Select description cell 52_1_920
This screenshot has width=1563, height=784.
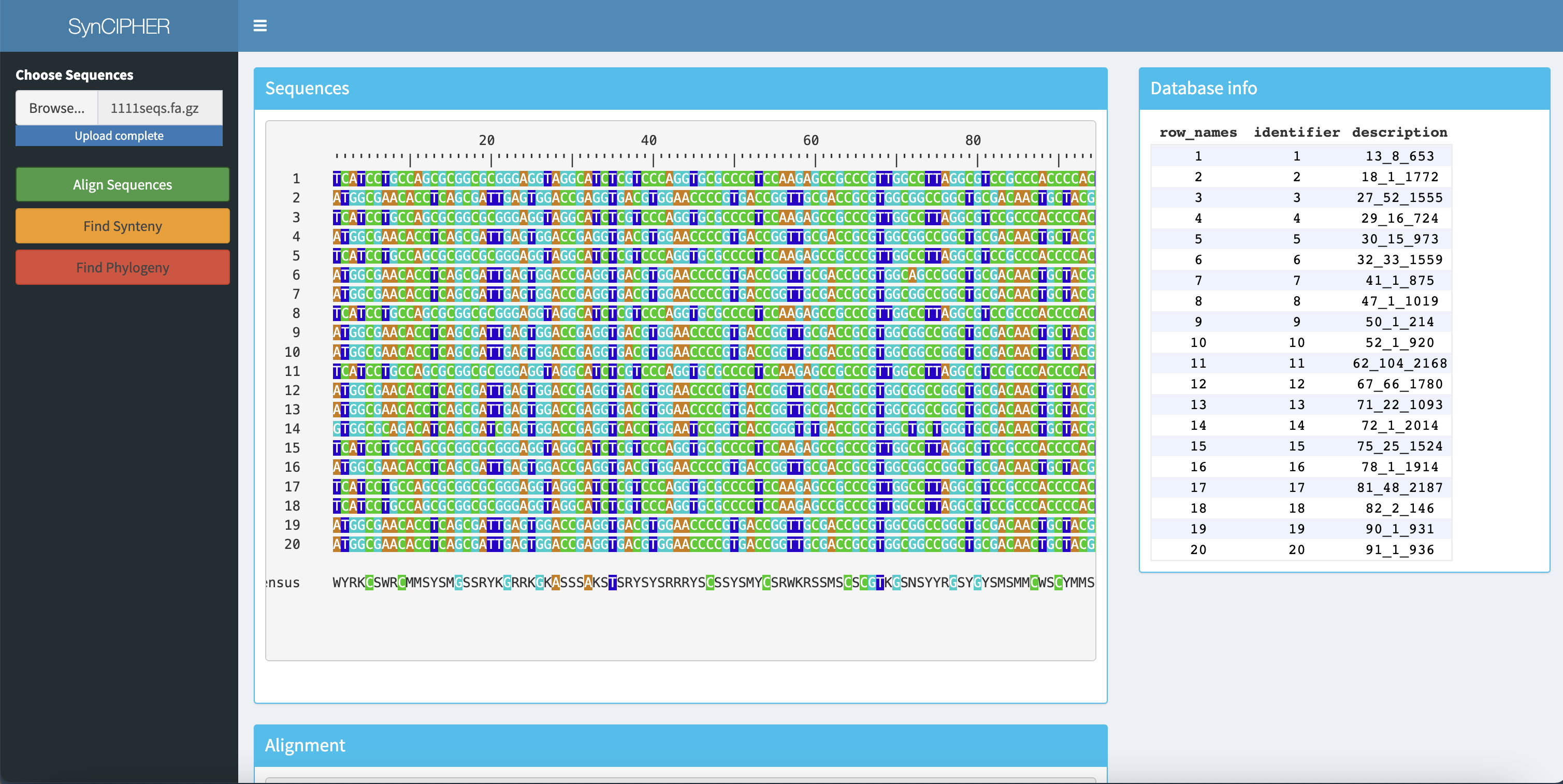point(1399,342)
